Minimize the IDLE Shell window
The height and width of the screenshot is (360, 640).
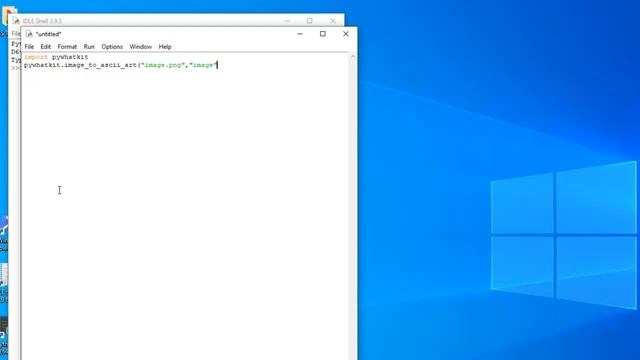[287, 20]
